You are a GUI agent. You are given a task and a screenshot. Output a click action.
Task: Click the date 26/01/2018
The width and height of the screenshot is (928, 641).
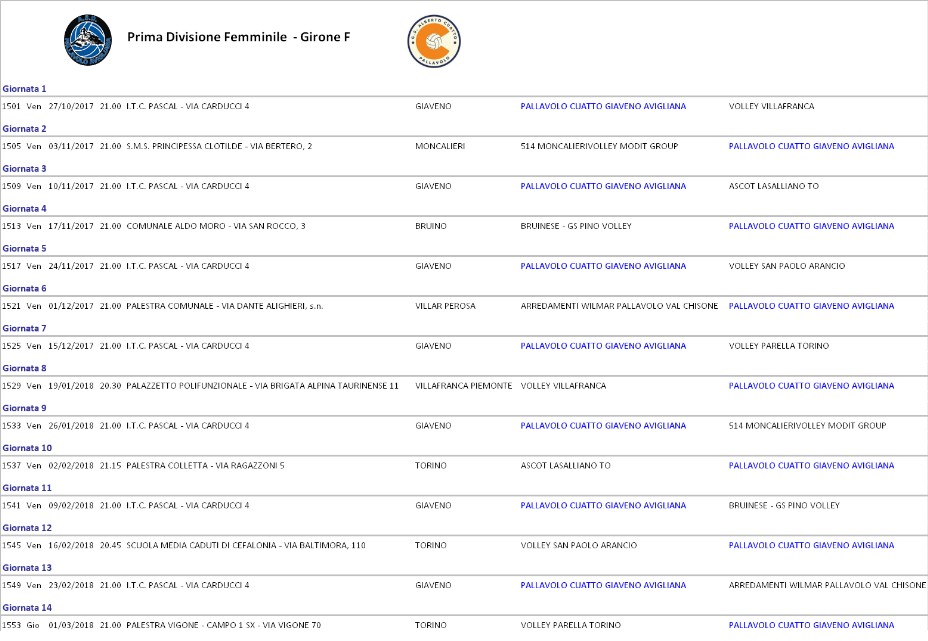tap(71, 426)
